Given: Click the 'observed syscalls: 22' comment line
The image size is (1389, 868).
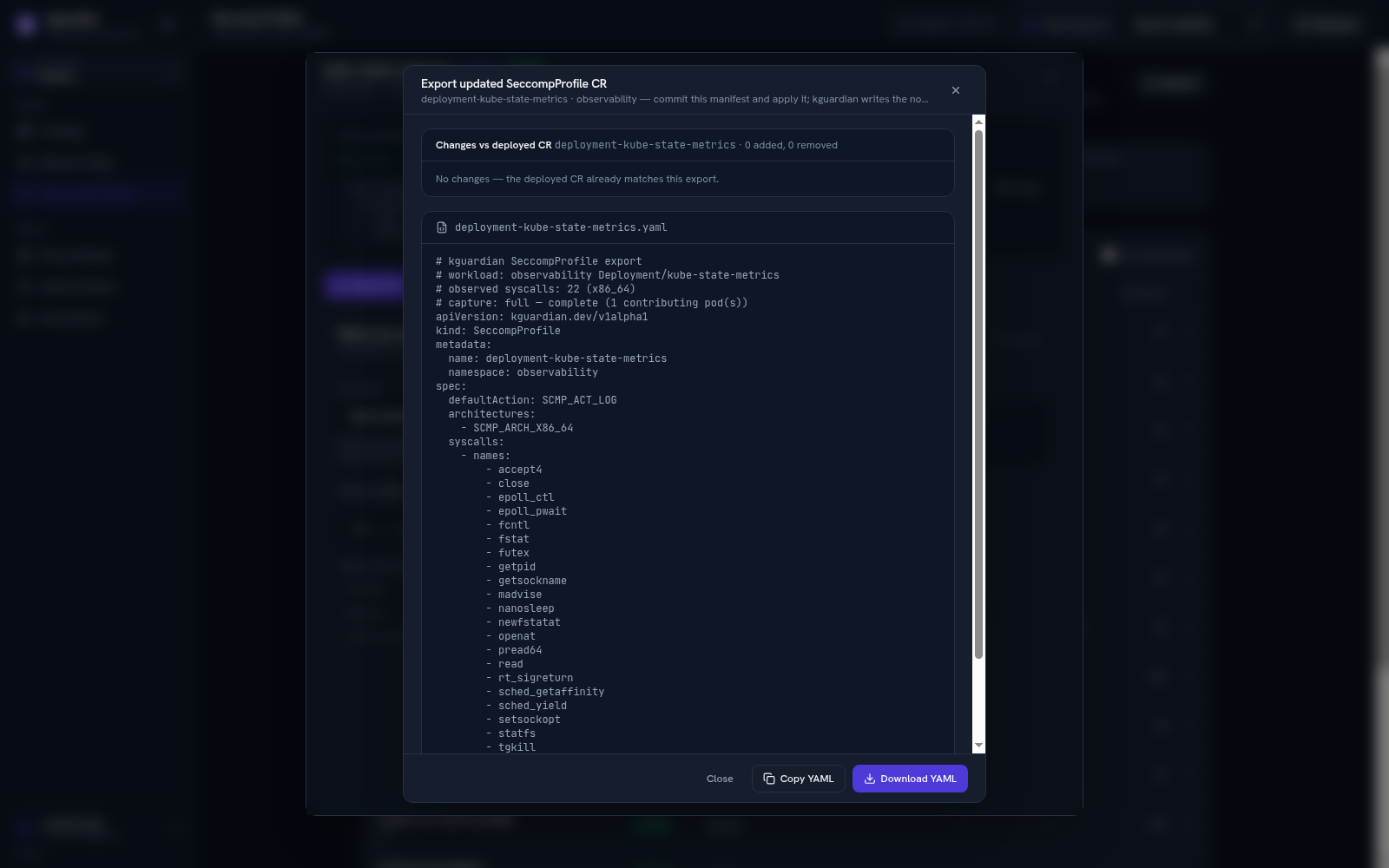Looking at the screenshot, I should (536, 289).
